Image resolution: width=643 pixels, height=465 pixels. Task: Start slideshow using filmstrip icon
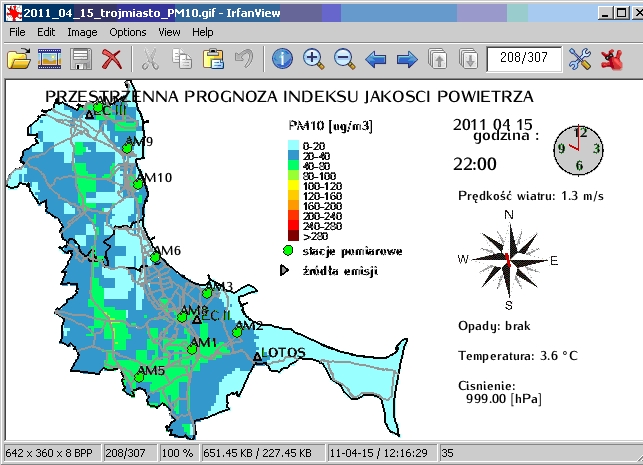tap(50, 59)
